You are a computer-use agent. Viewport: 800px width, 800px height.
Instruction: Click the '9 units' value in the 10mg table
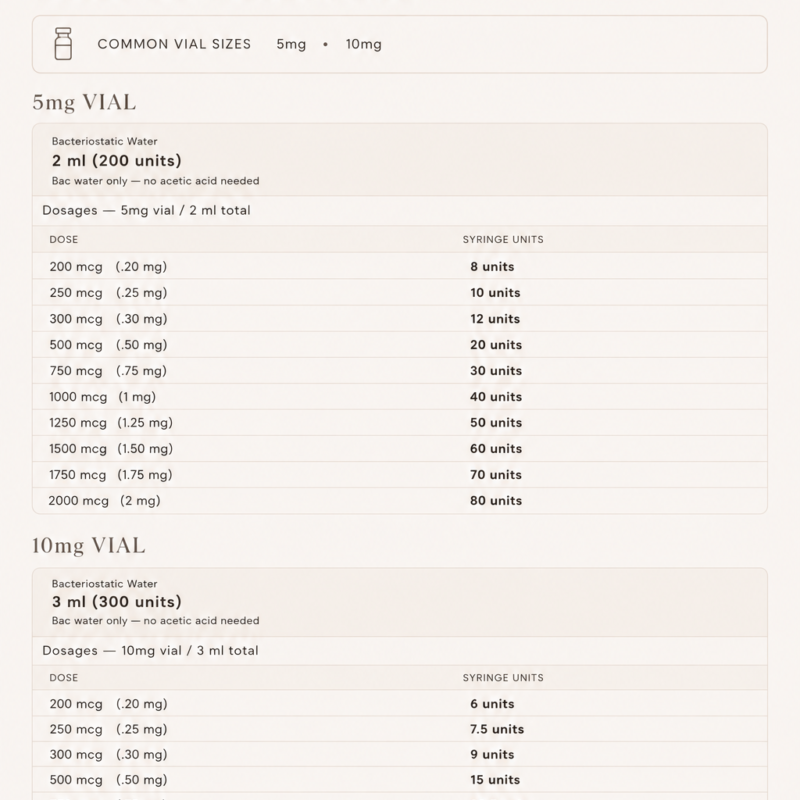pyautogui.click(x=492, y=755)
